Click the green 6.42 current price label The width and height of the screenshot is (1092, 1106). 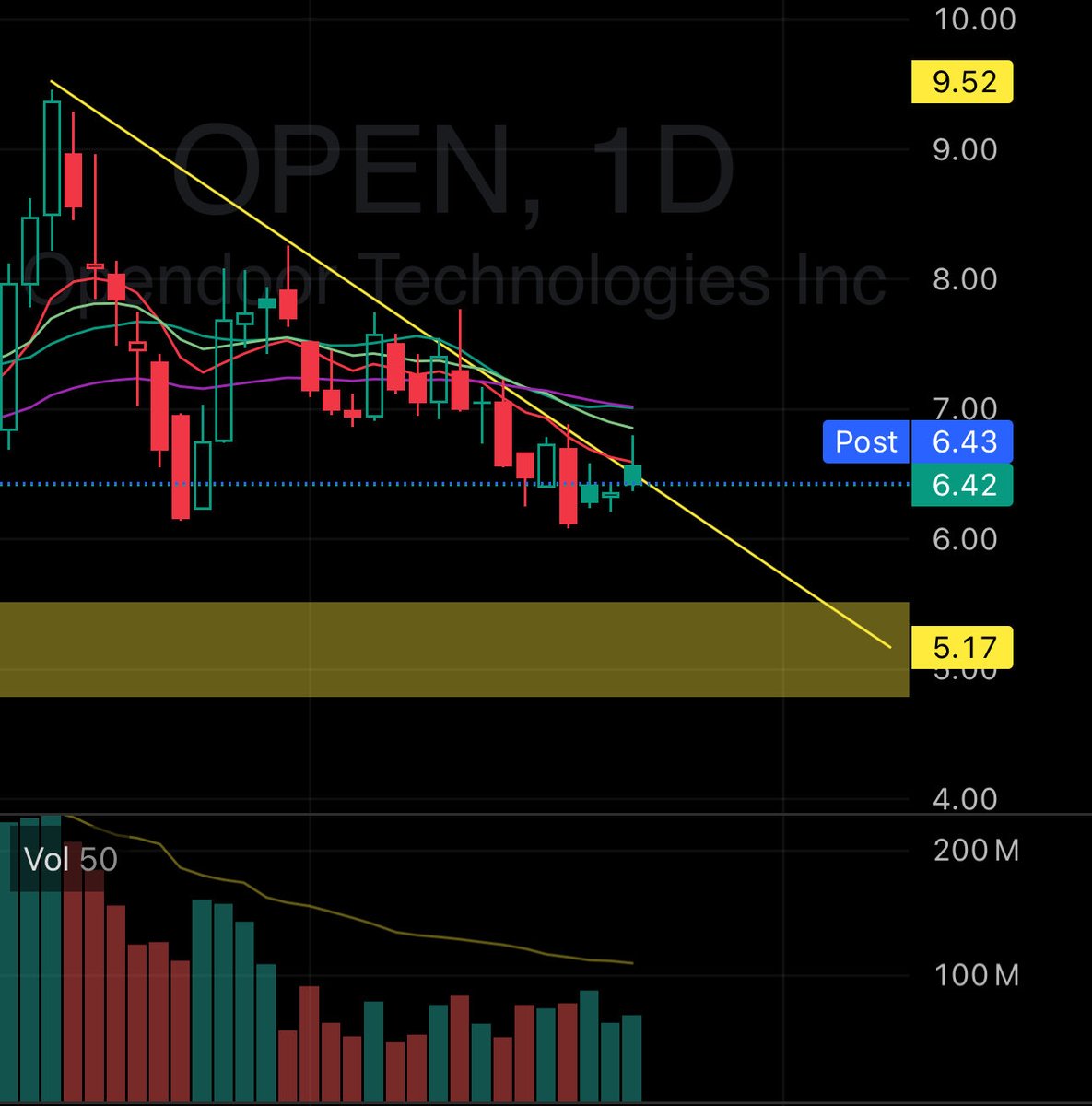[962, 485]
